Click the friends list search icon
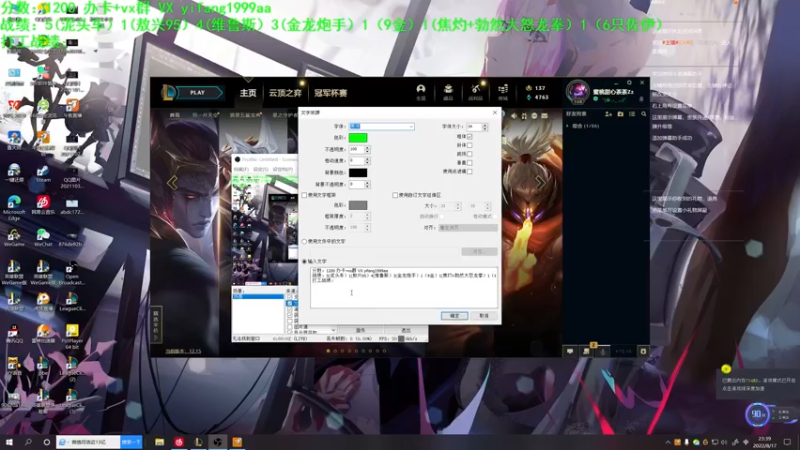Viewport: 800px width, 450px height. [643, 114]
